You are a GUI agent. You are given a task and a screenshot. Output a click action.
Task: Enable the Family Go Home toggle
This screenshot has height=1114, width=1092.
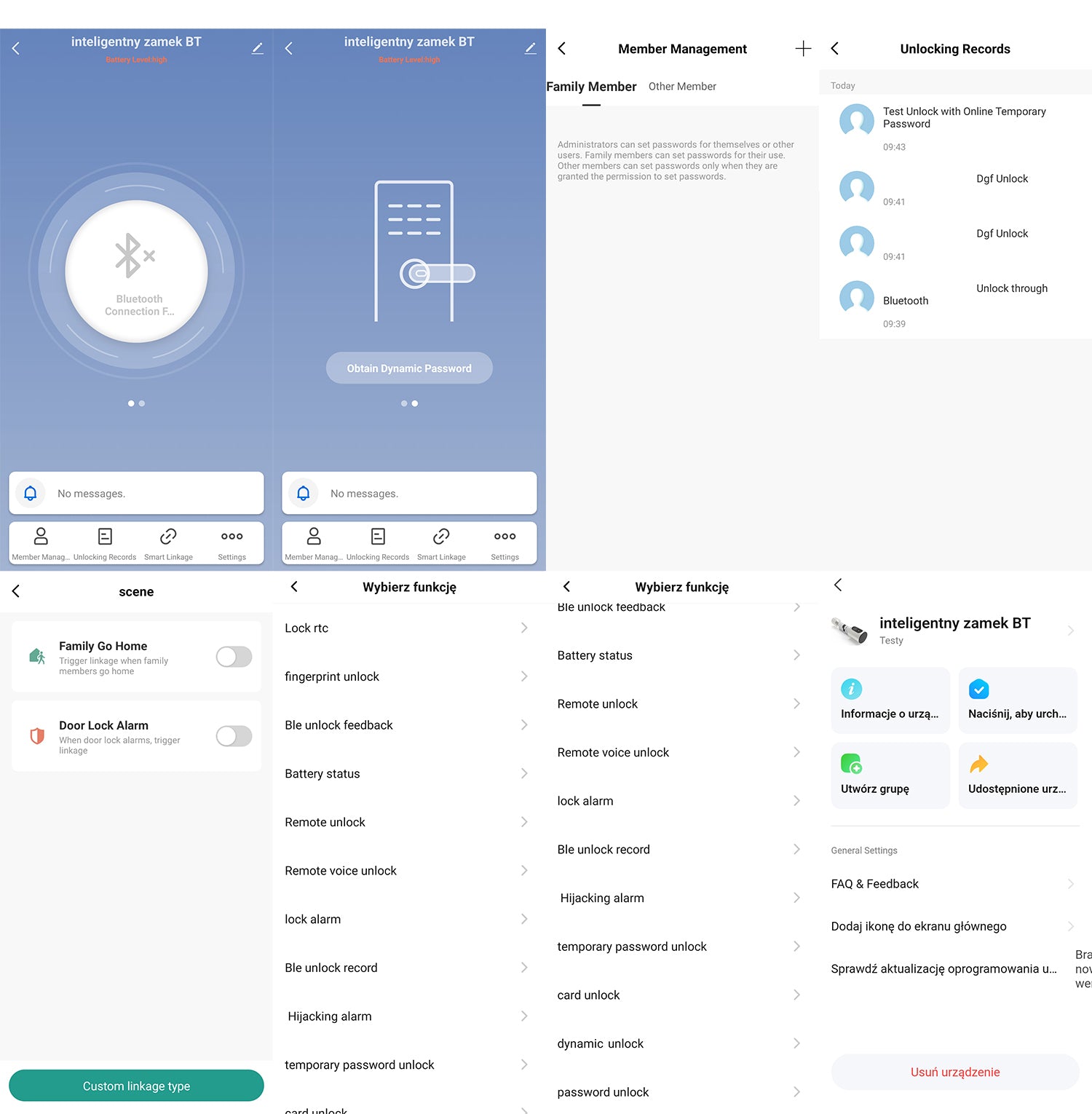234,657
